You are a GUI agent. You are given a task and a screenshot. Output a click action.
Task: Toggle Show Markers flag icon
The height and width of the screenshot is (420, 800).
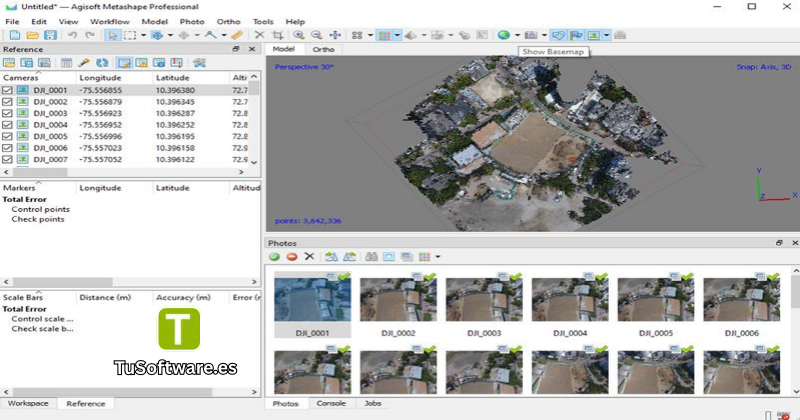pos(576,35)
